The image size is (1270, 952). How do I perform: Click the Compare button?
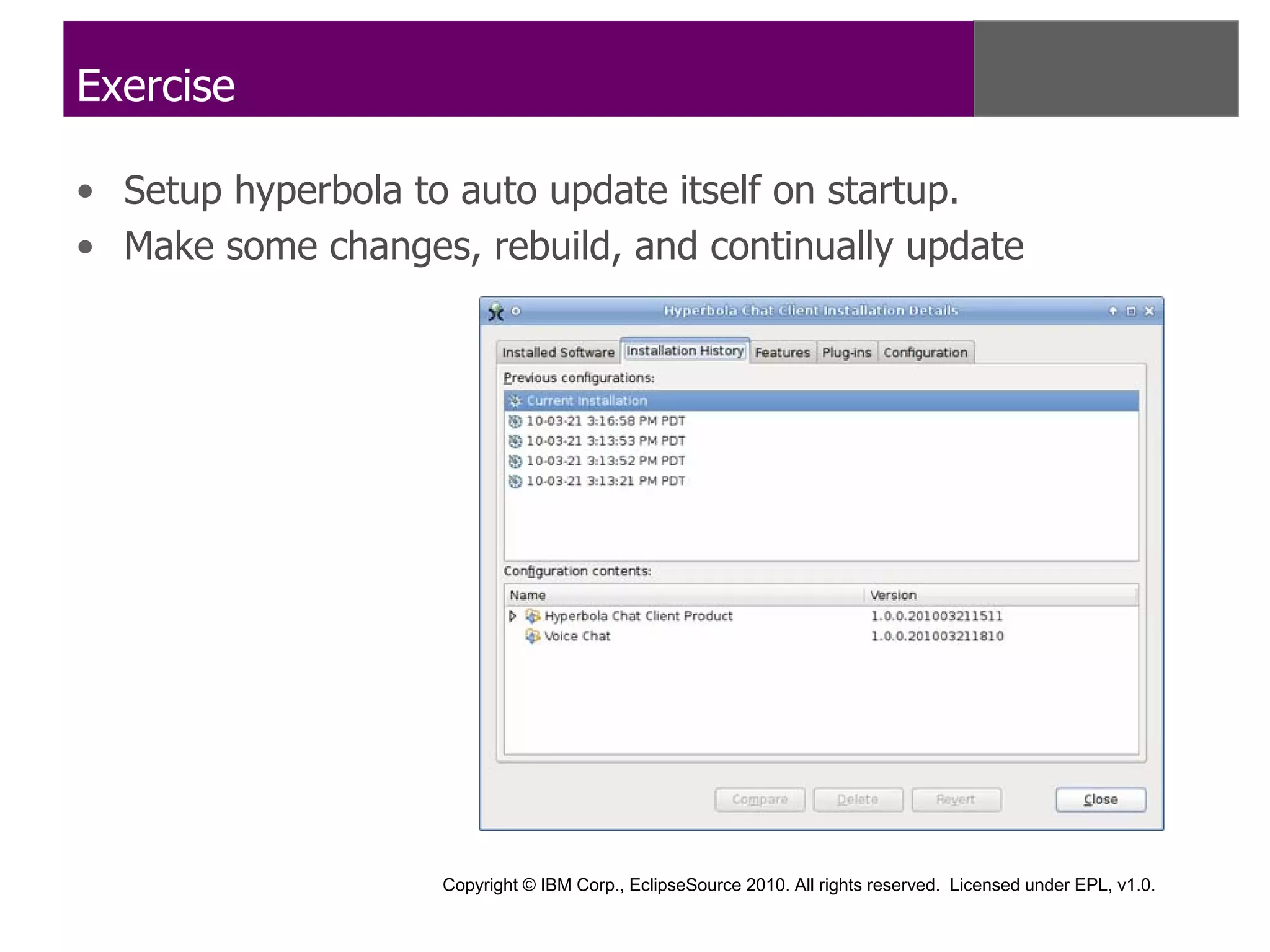click(760, 800)
